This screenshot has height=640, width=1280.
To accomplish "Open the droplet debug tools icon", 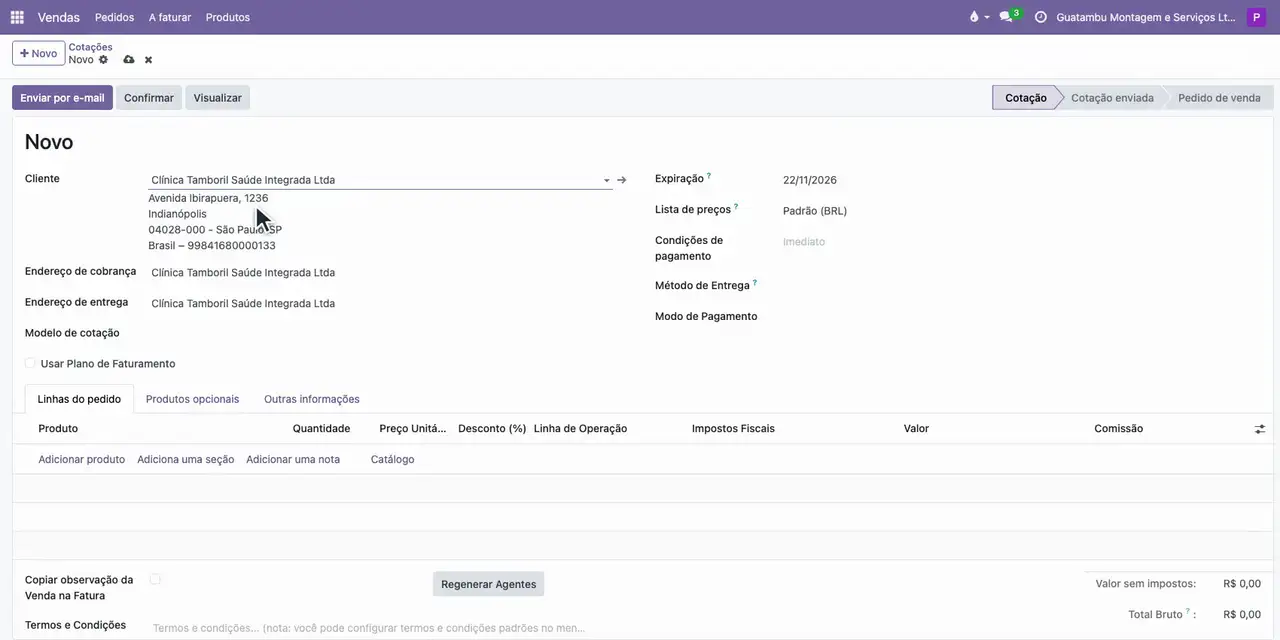I will (975, 17).
